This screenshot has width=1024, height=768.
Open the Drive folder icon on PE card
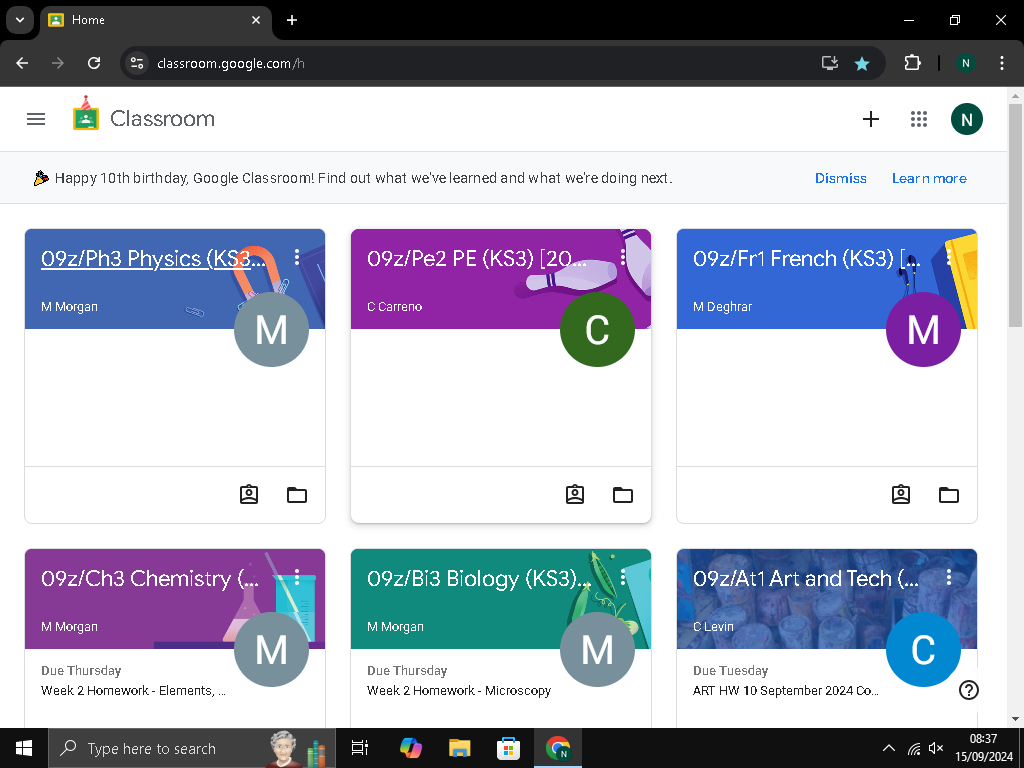click(x=622, y=494)
